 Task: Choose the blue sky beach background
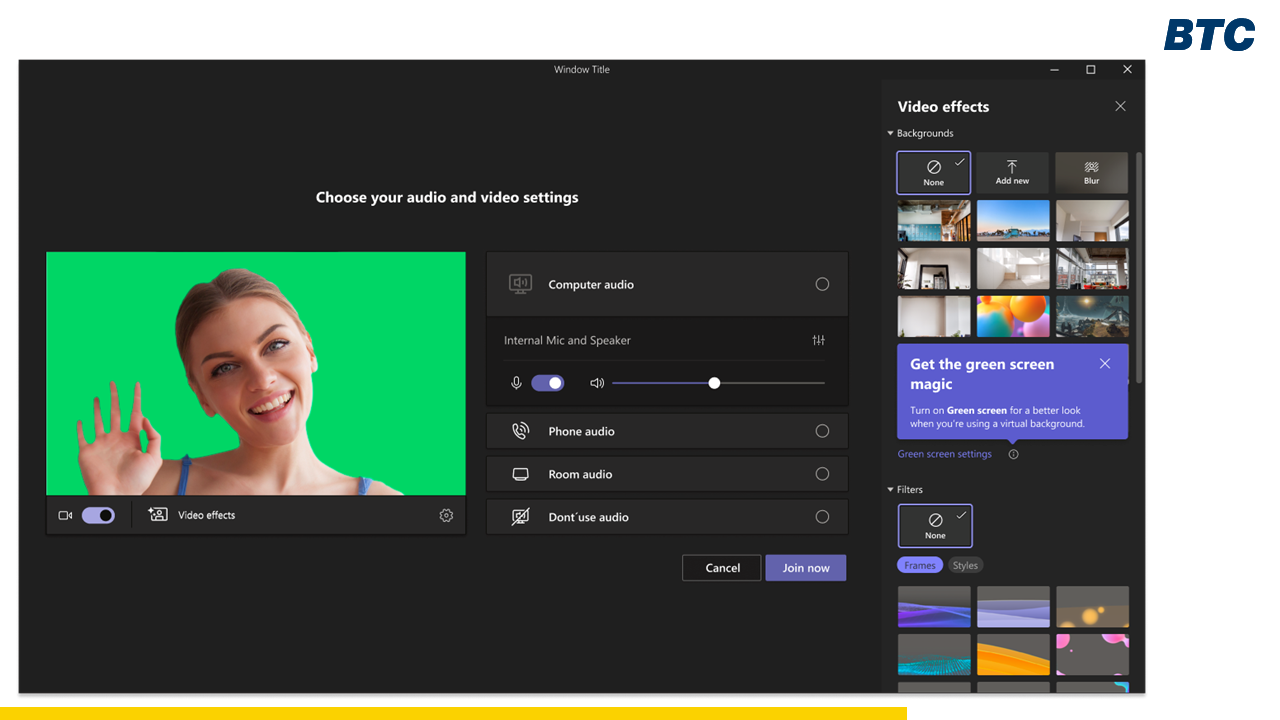[x=1013, y=221]
